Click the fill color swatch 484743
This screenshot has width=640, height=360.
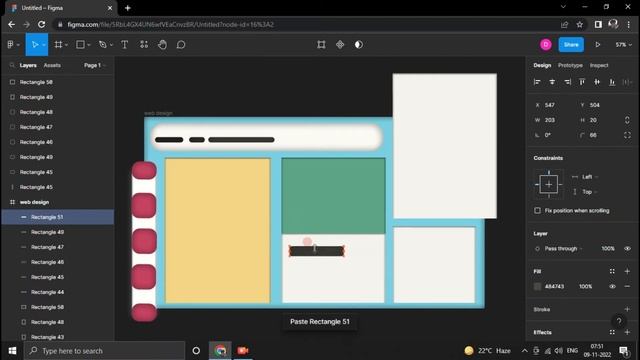point(537,287)
